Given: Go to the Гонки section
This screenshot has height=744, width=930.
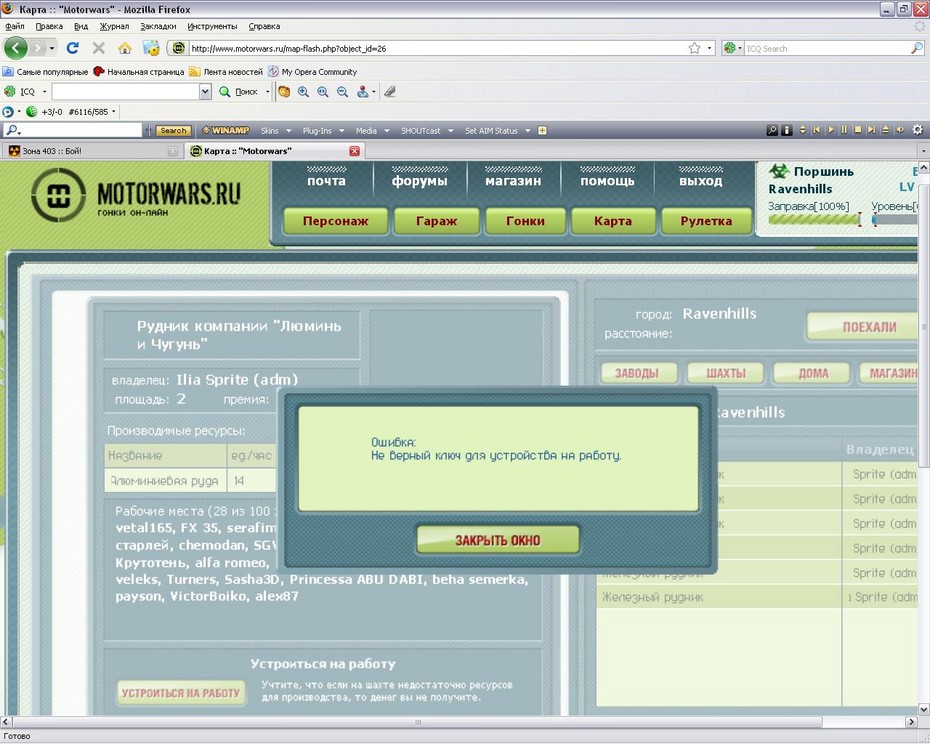Looking at the screenshot, I should [525, 221].
